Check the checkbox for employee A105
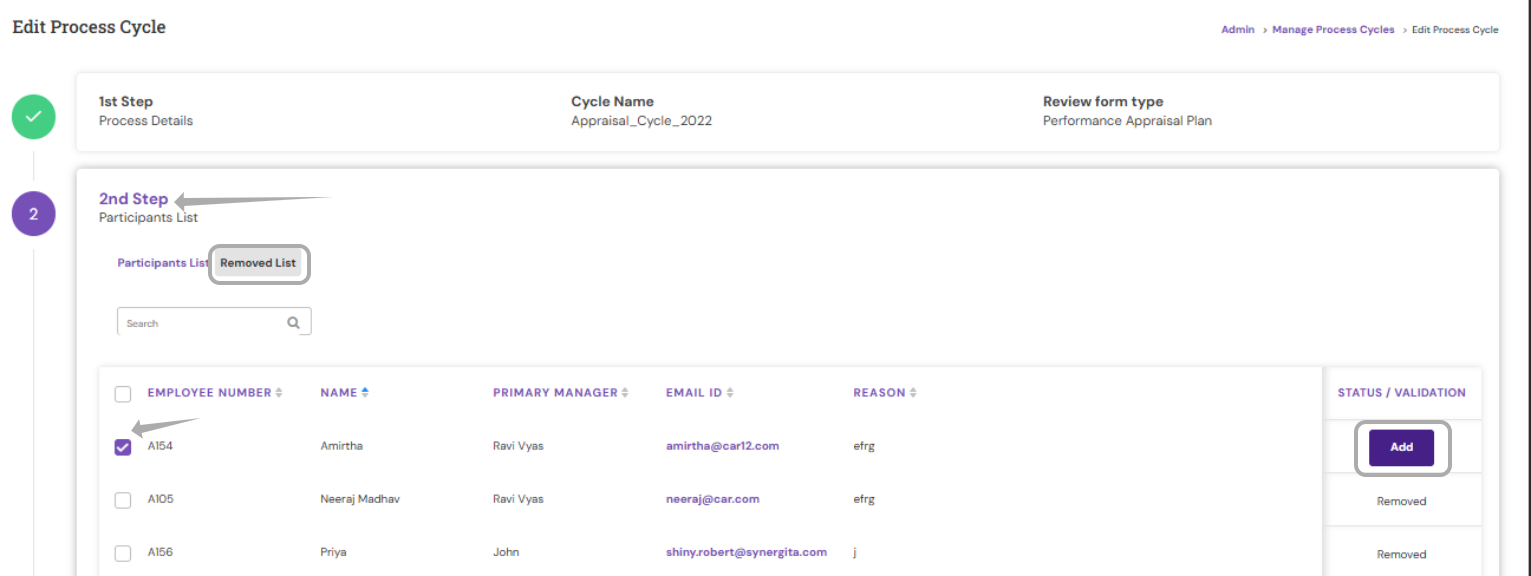Image resolution: width=1531 pixels, height=576 pixels. click(123, 500)
